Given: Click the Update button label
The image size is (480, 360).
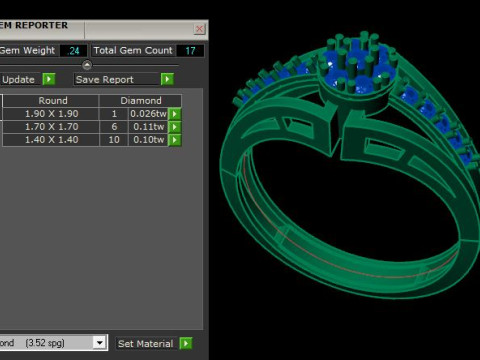Looking at the screenshot, I should (x=18, y=80).
